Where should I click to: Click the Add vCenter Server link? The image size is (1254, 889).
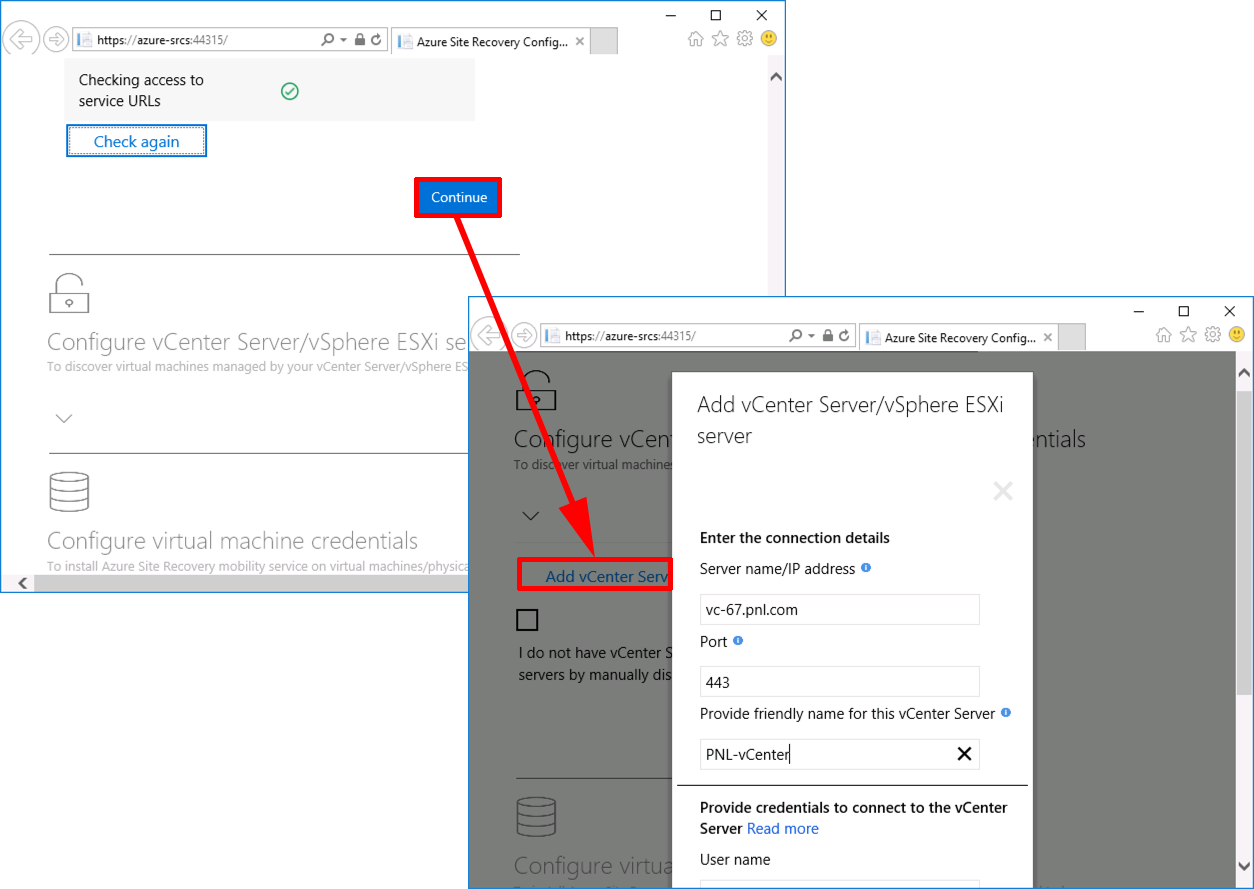606,577
